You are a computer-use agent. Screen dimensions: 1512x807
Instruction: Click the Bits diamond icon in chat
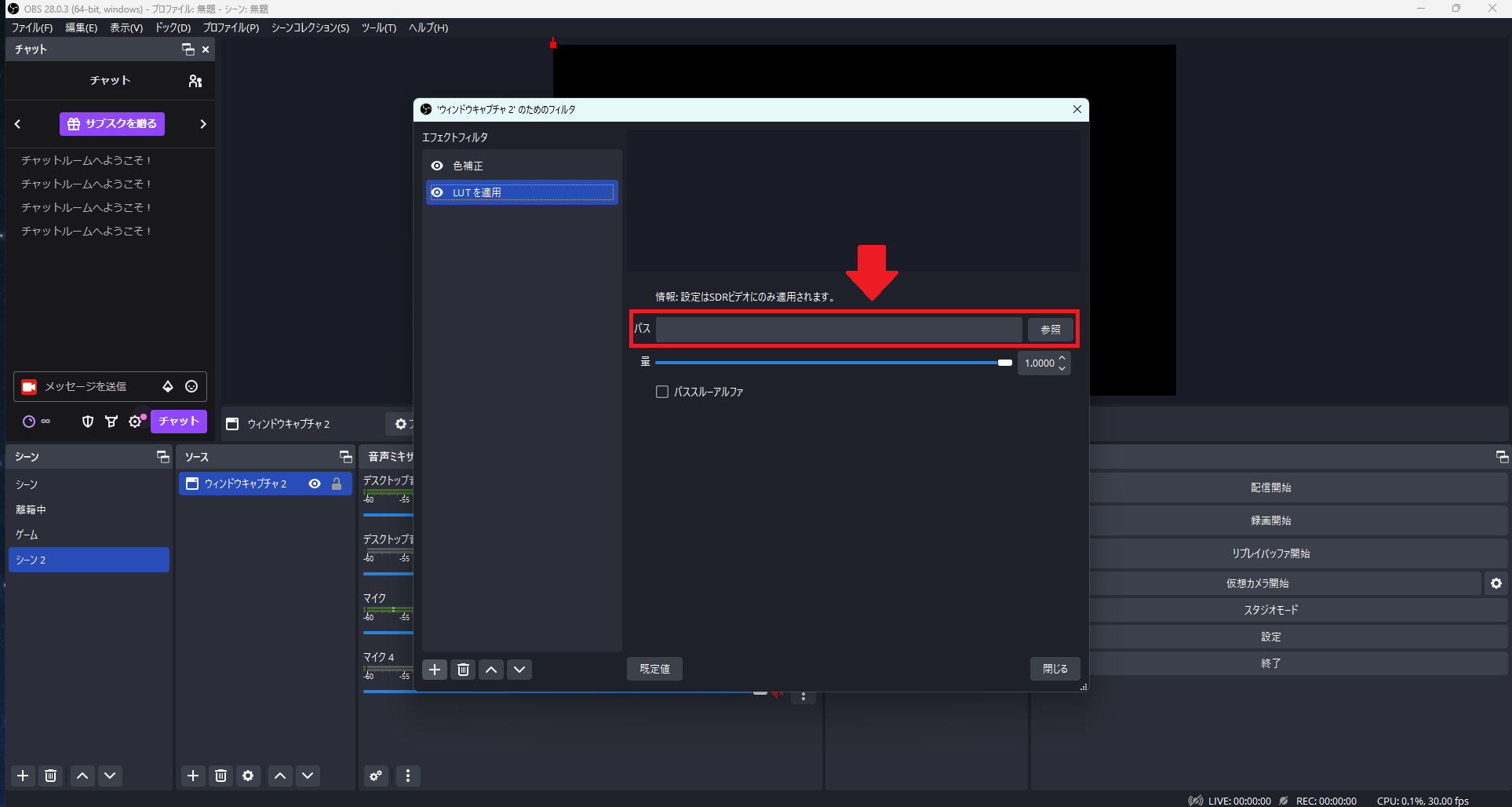pyautogui.click(x=168, y=386)
